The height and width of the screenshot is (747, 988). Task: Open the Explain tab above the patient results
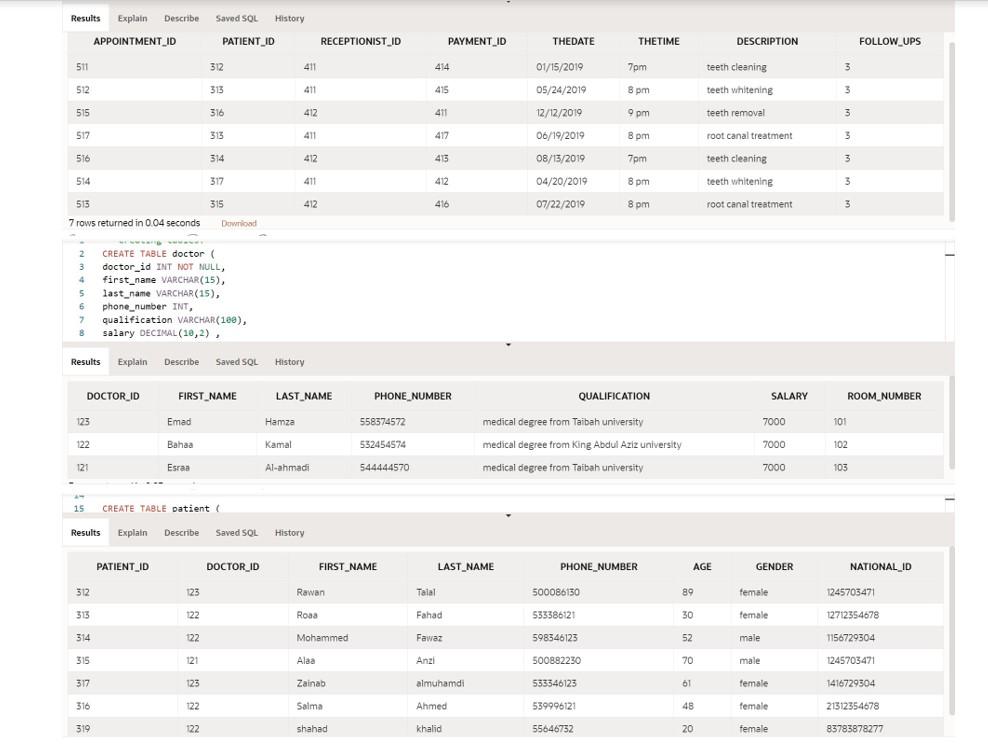132,532
